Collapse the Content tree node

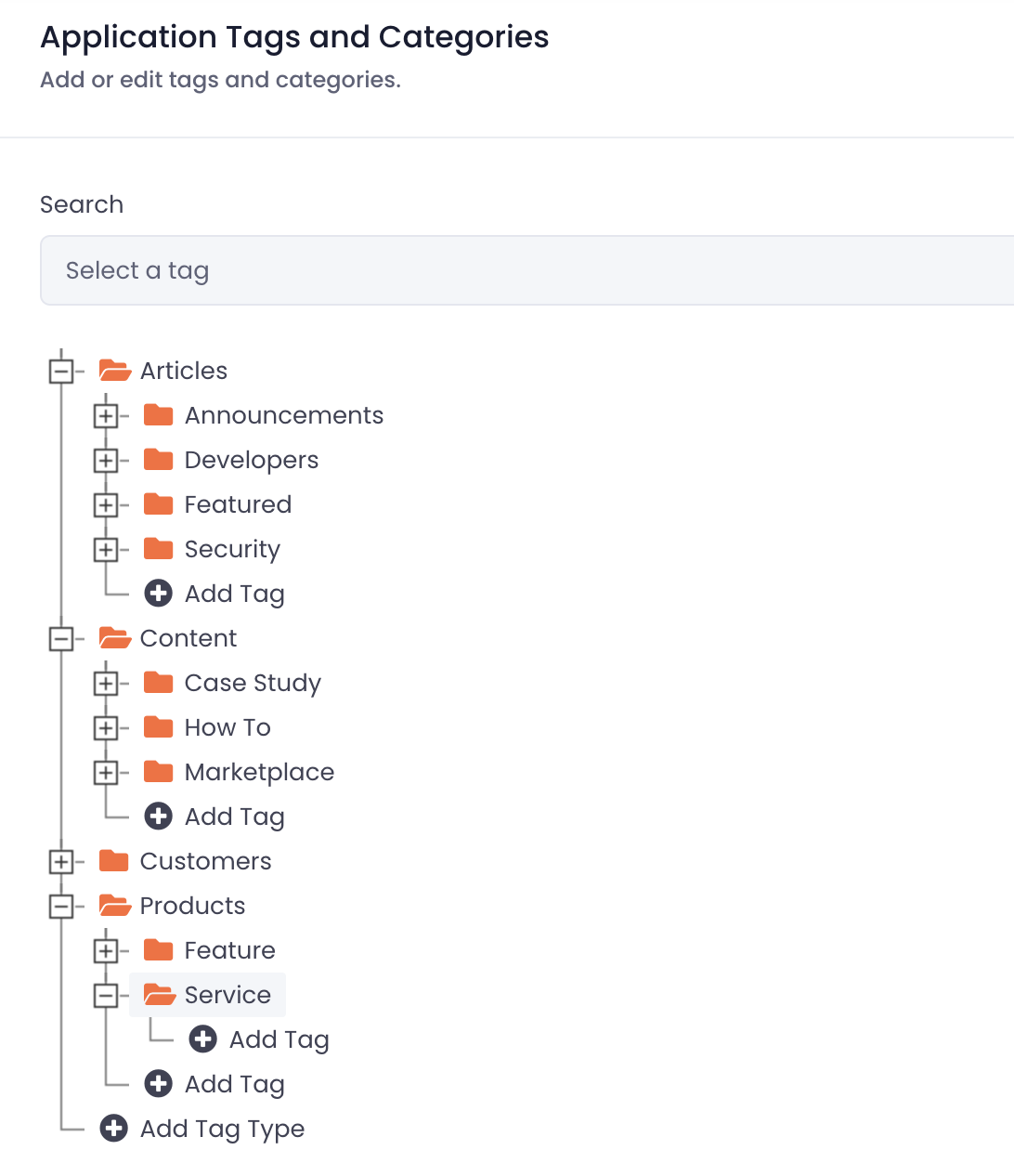click(x=61, y=639)
